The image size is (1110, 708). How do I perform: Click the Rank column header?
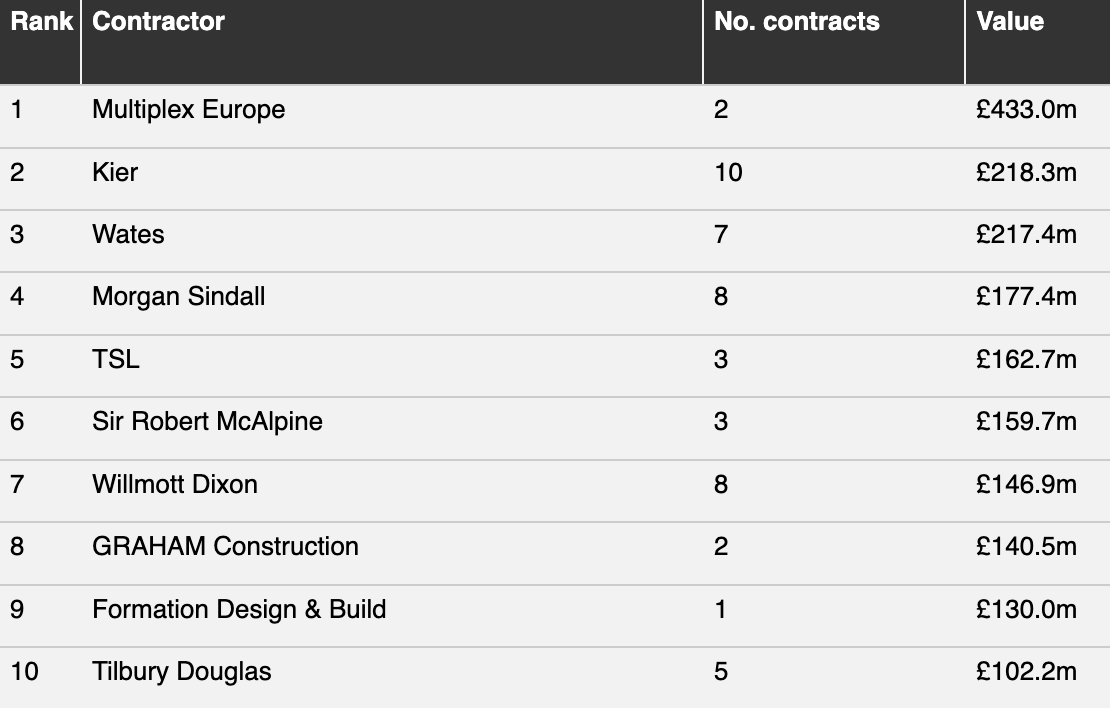[x=41, y=22]
